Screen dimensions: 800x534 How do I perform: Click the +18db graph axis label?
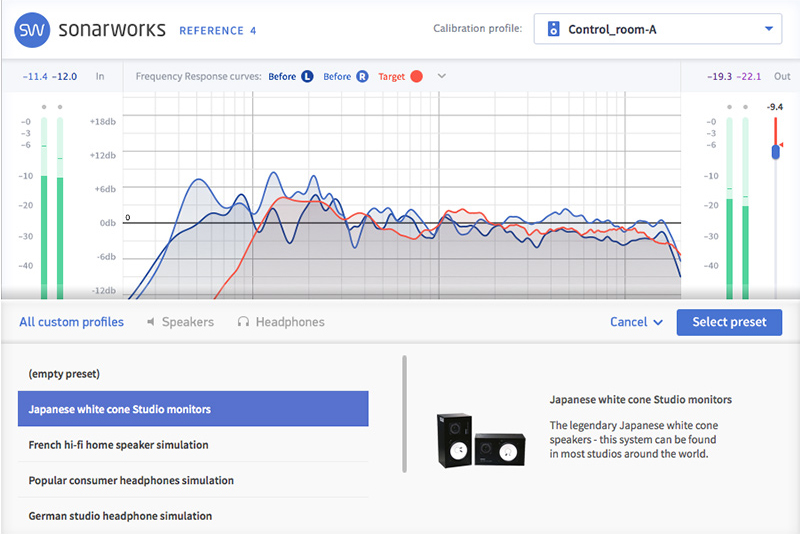point(103,121)
